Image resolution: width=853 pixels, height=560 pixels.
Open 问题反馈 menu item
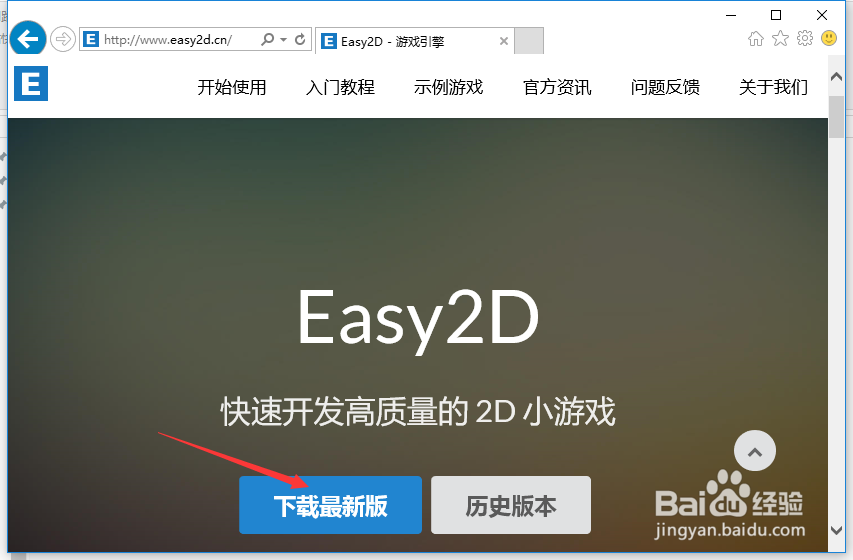(x=665, y=87)
